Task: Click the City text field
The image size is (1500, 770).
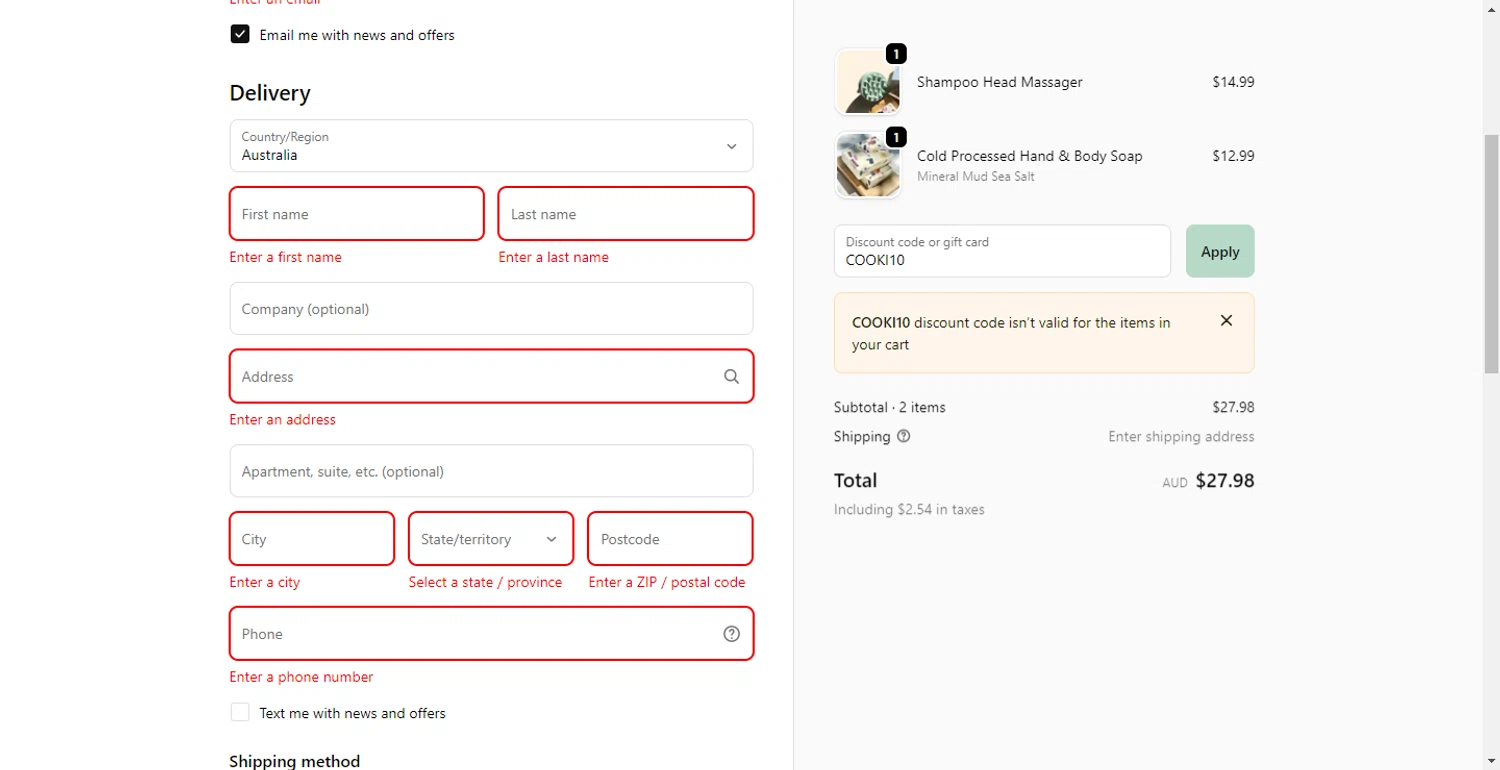Action: tap(312, 539)
